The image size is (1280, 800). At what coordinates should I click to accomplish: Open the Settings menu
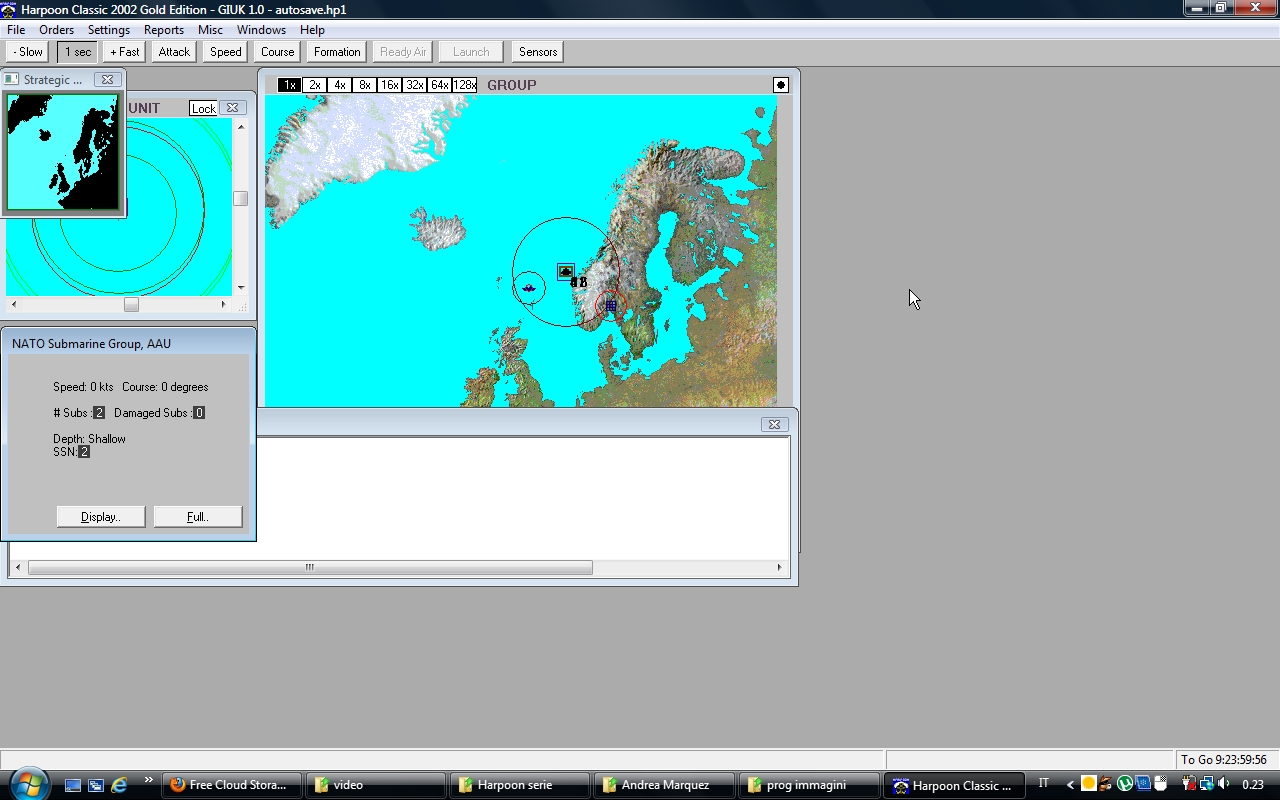(x=109, y=30)
